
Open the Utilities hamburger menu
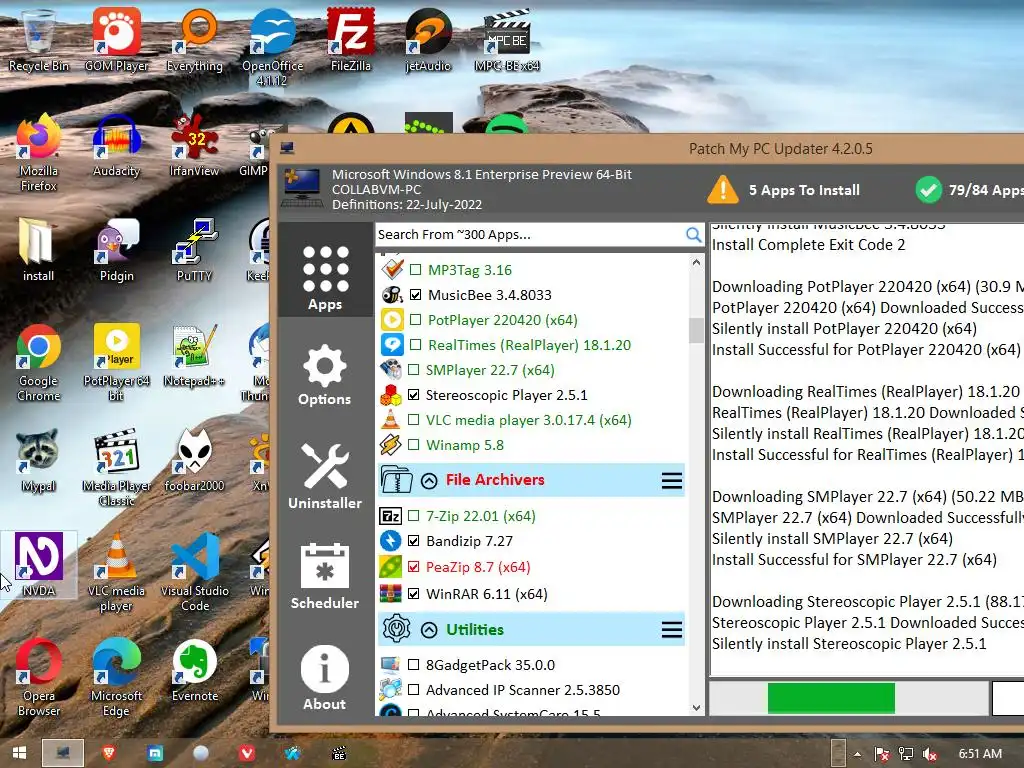(672, 630)
